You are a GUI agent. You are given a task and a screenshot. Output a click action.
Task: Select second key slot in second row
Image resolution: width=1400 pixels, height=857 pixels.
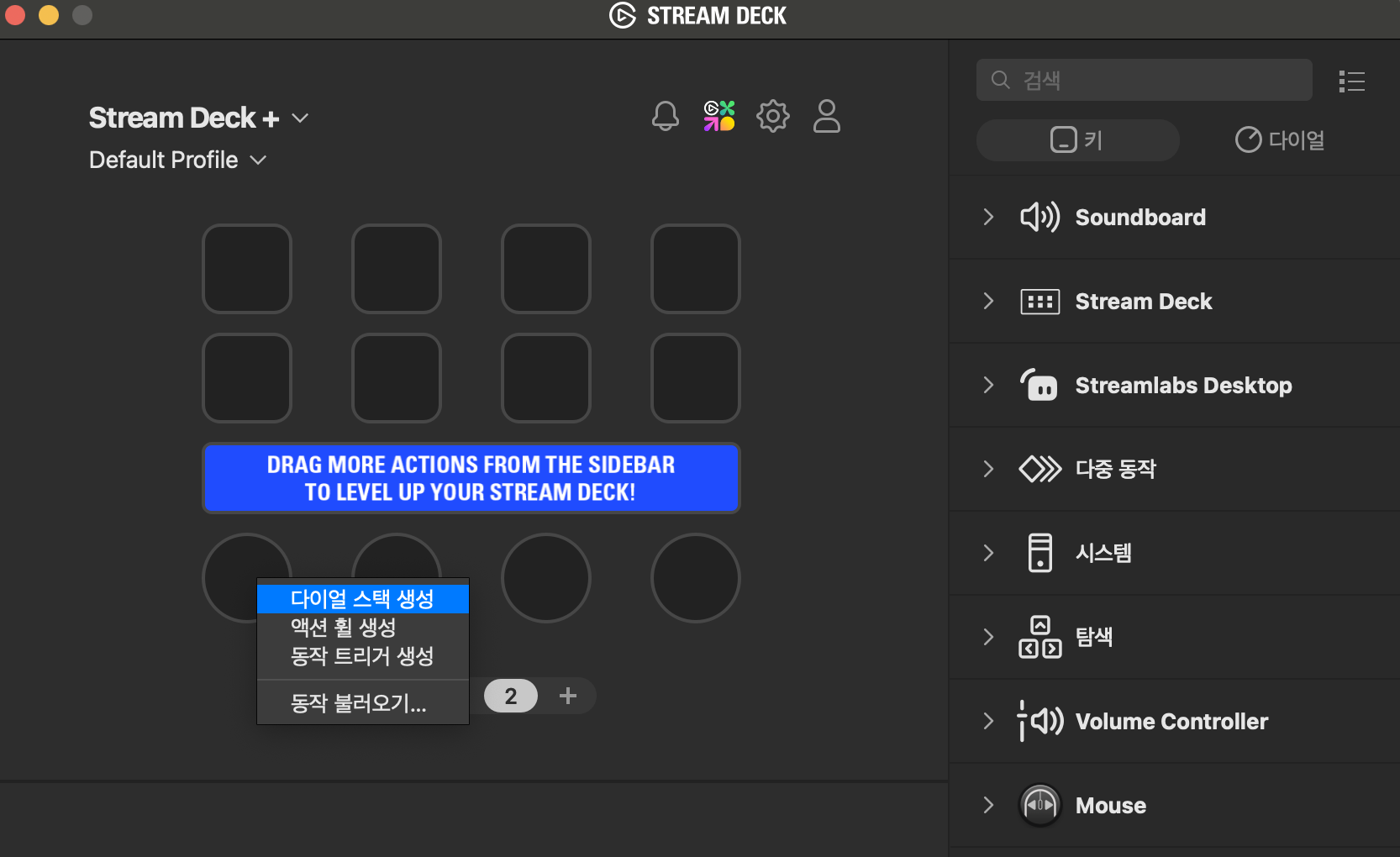(397, 378)
